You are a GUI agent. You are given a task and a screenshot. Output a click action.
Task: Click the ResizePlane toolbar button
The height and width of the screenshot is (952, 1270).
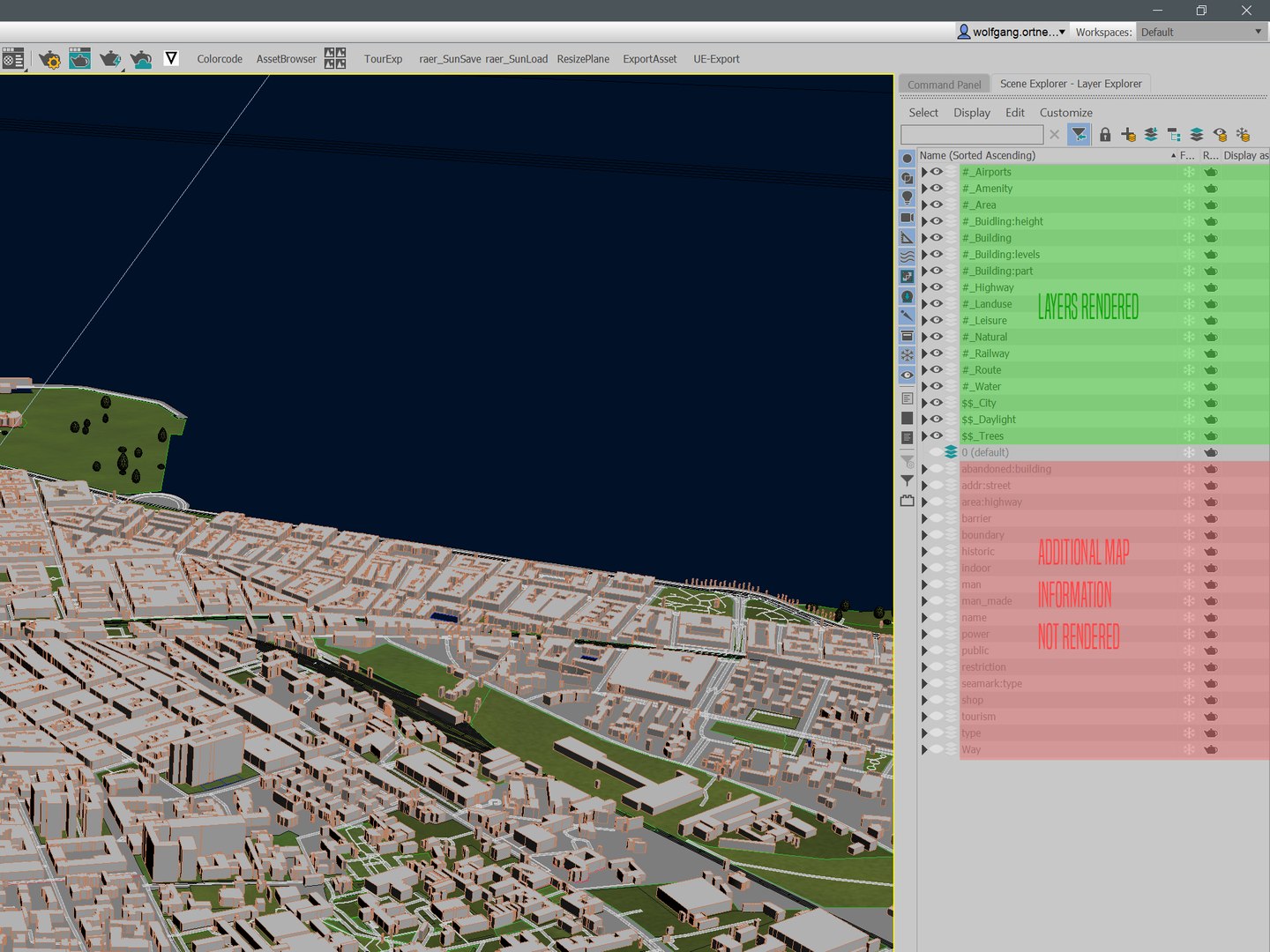[583, 59]
